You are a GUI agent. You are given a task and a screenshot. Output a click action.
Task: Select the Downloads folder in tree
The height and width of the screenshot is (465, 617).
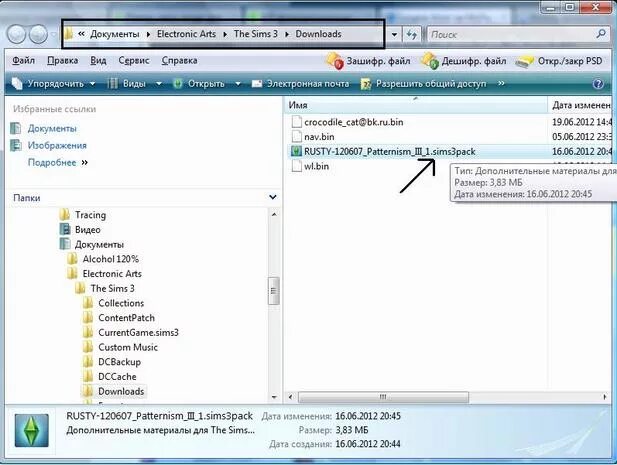point(121,391)
